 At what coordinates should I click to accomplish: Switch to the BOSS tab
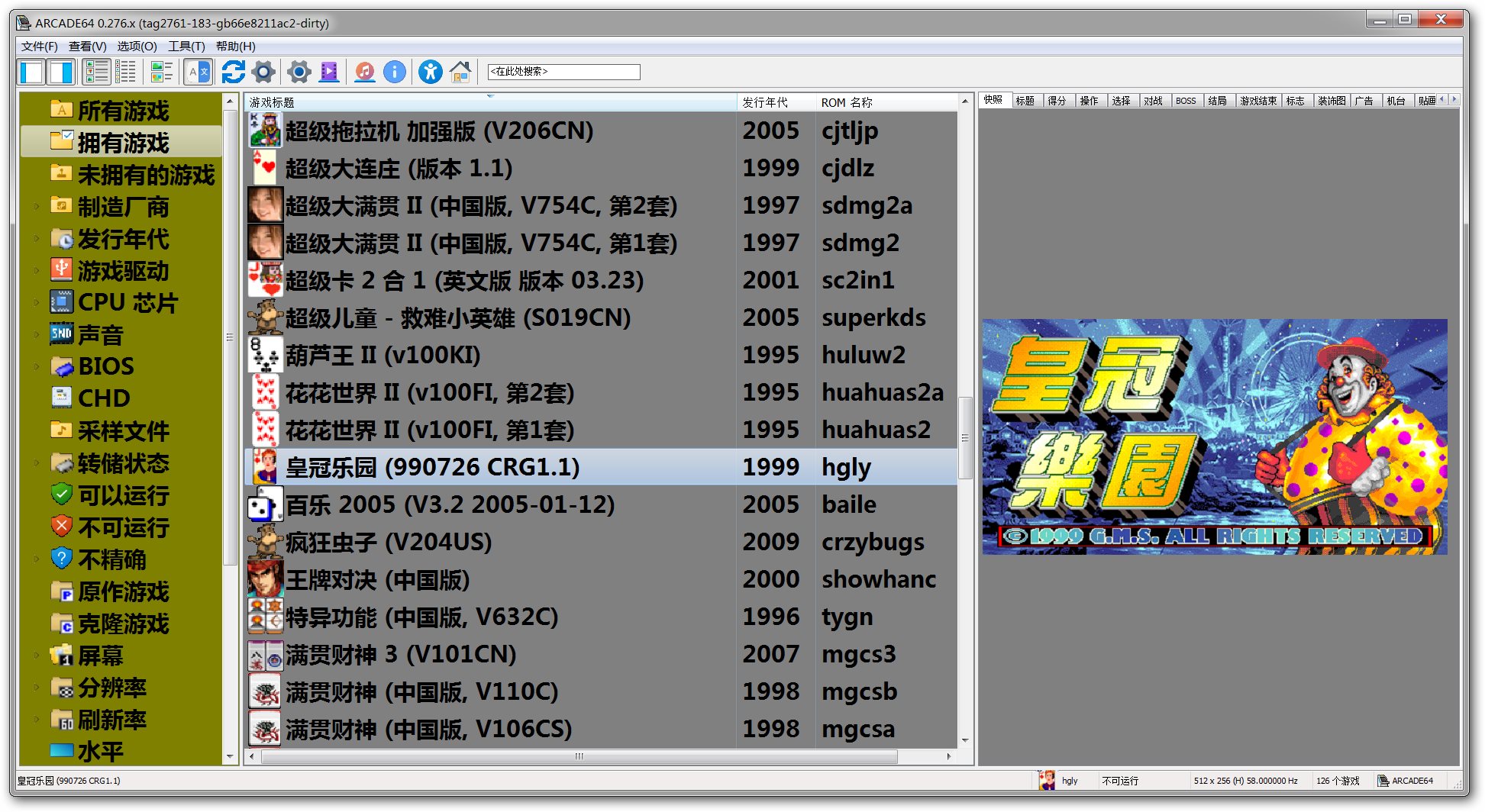tap(1186, 101)
